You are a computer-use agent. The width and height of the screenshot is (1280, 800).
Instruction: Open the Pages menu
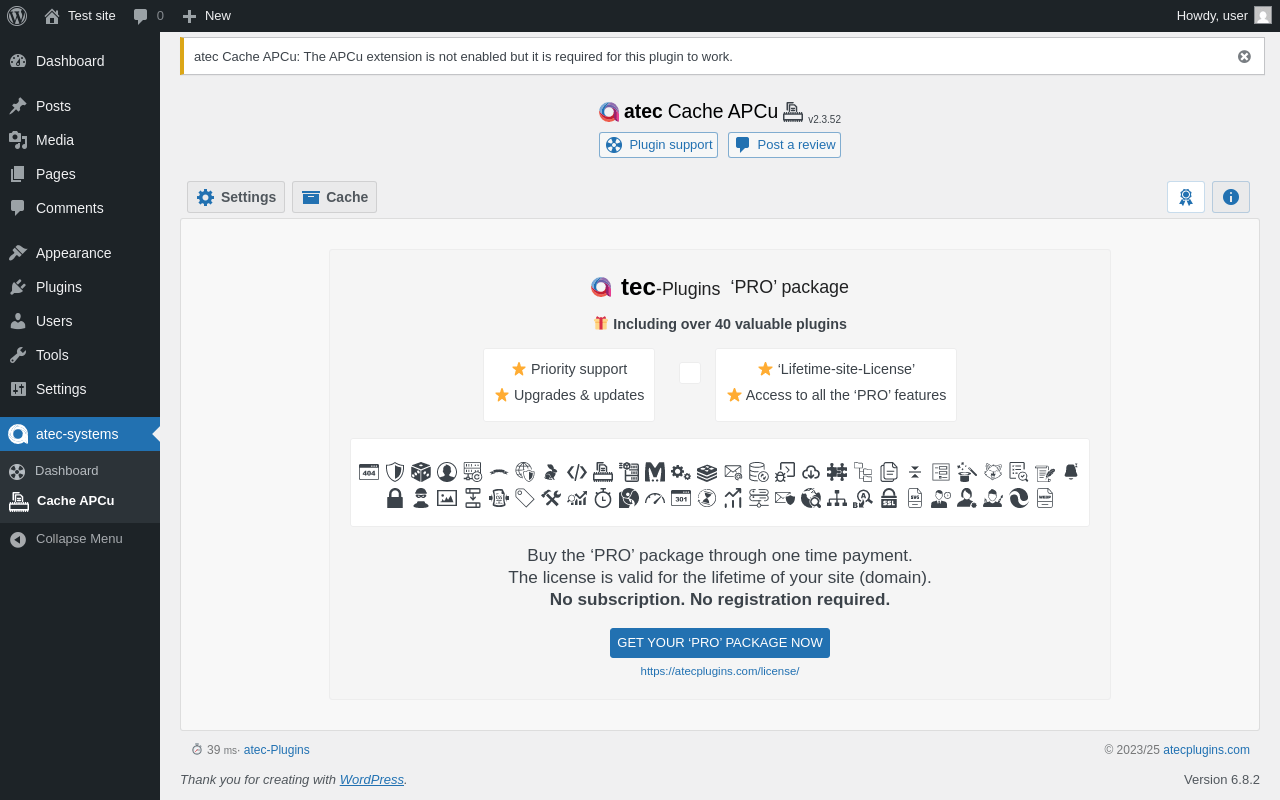coord(80,174)
